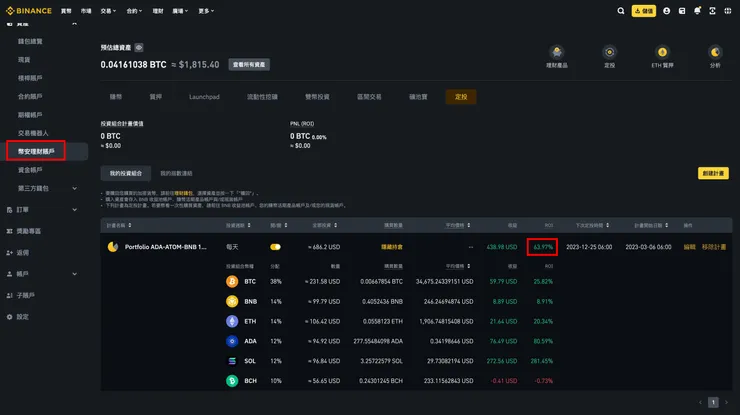Click the Remove Plan link
Viewport: 740px width, 415px height.
tap(714, 247)
